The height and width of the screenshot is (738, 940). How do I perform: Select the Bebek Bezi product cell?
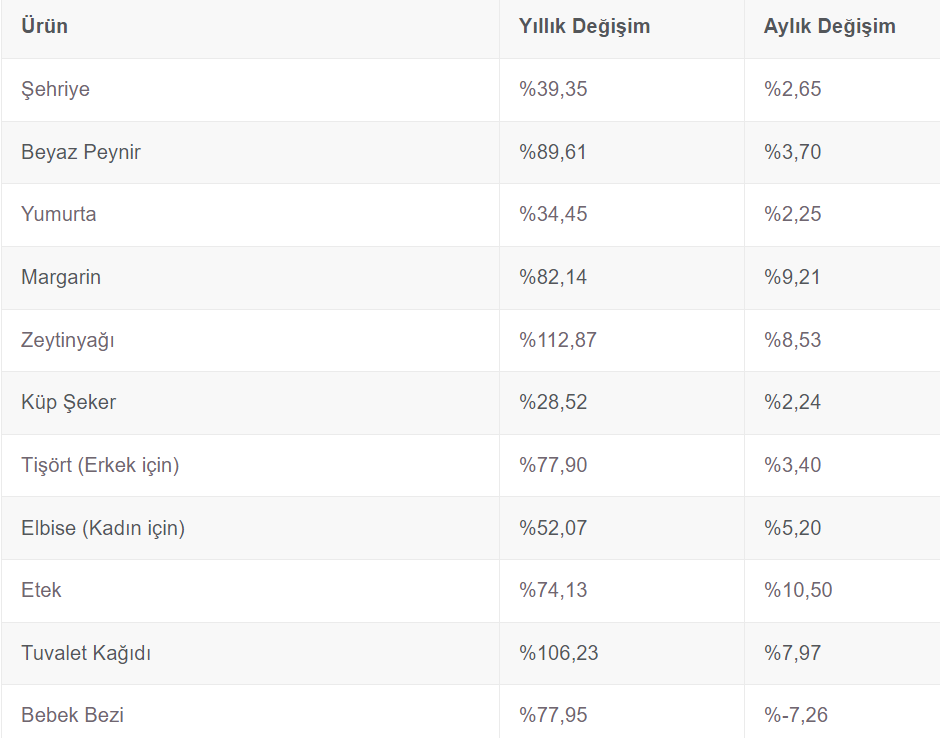click(x=72, y=716)
